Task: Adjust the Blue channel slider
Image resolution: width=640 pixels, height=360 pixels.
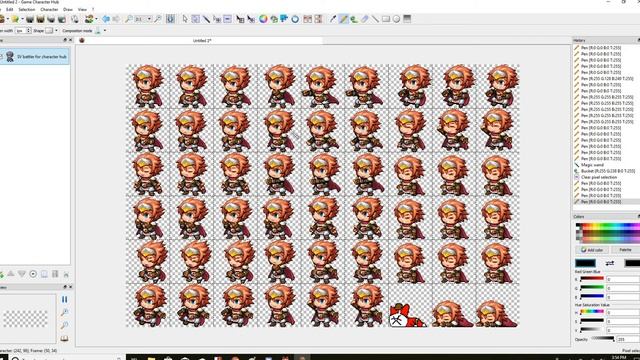Action: click(x=591, y=296)
